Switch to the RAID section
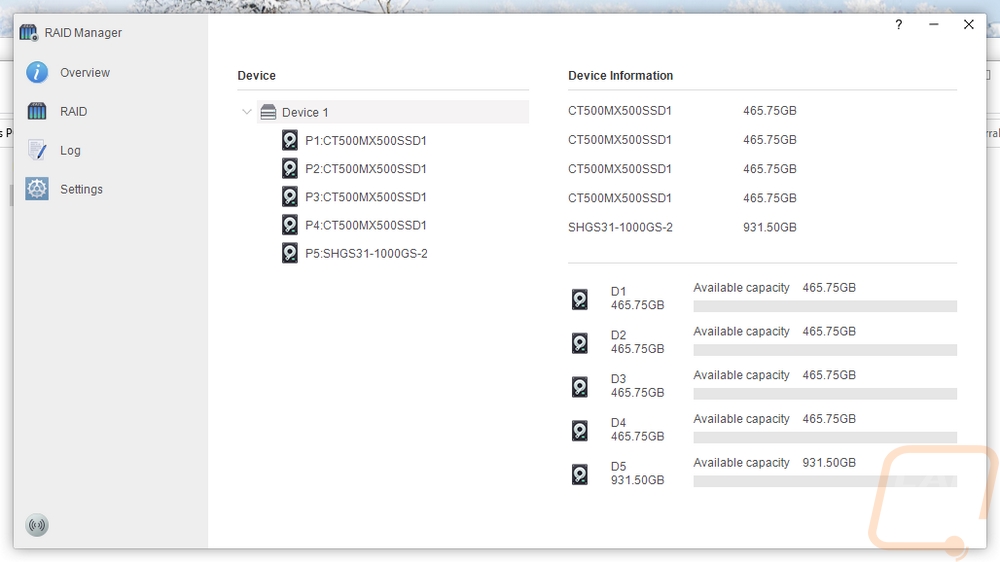 pos(73,111)
